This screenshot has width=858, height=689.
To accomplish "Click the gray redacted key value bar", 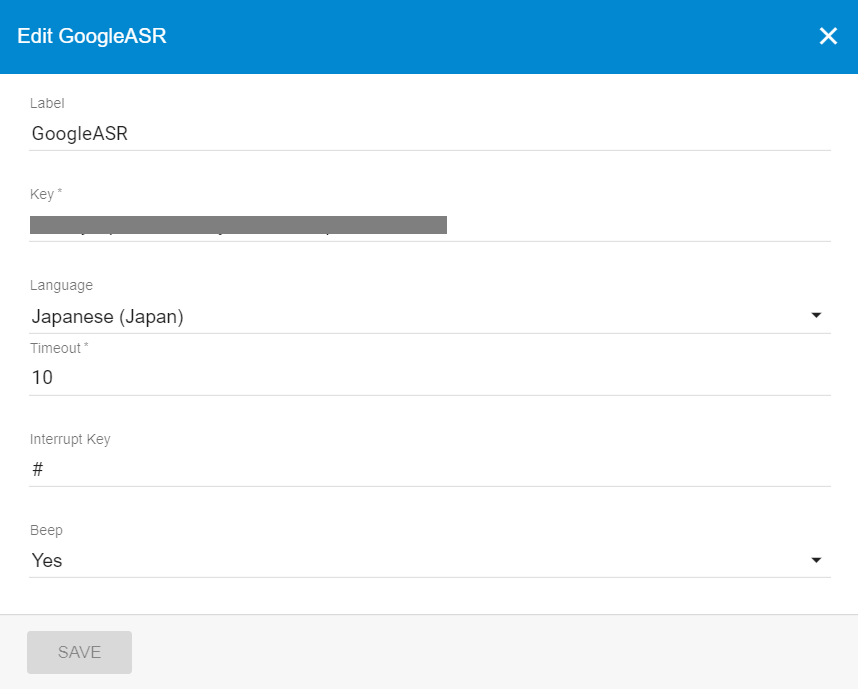I will (238, 224).
